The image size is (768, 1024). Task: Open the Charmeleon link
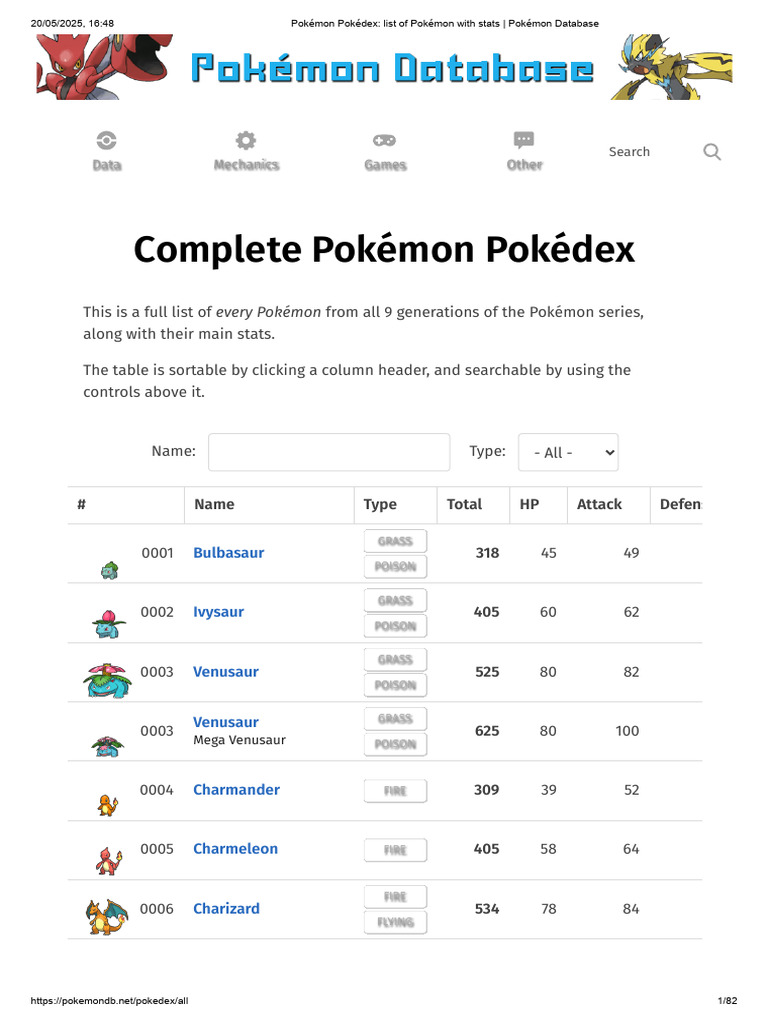coord(235,849)
